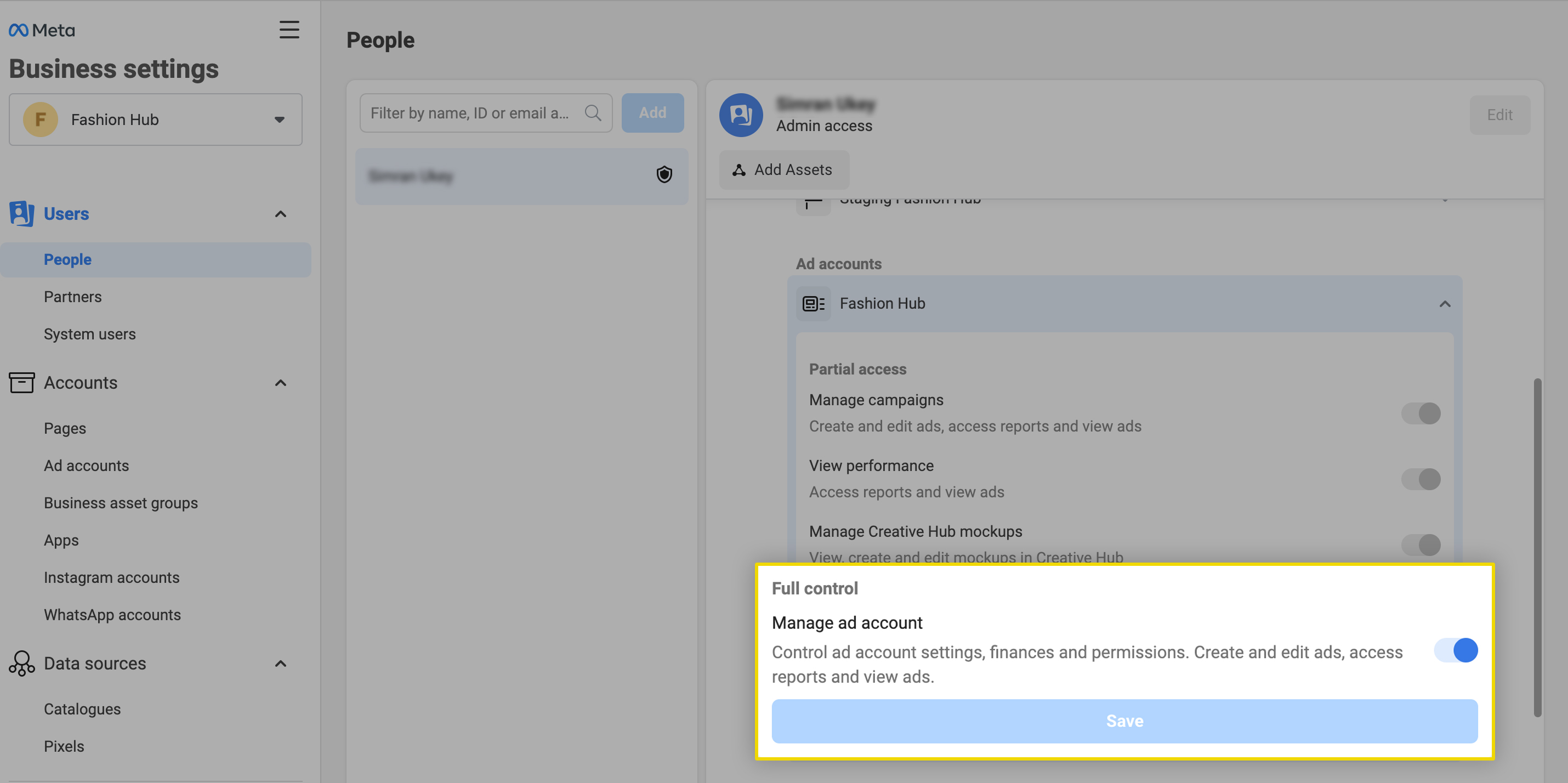Go to Instagram accounts

(x=111, y=577)
